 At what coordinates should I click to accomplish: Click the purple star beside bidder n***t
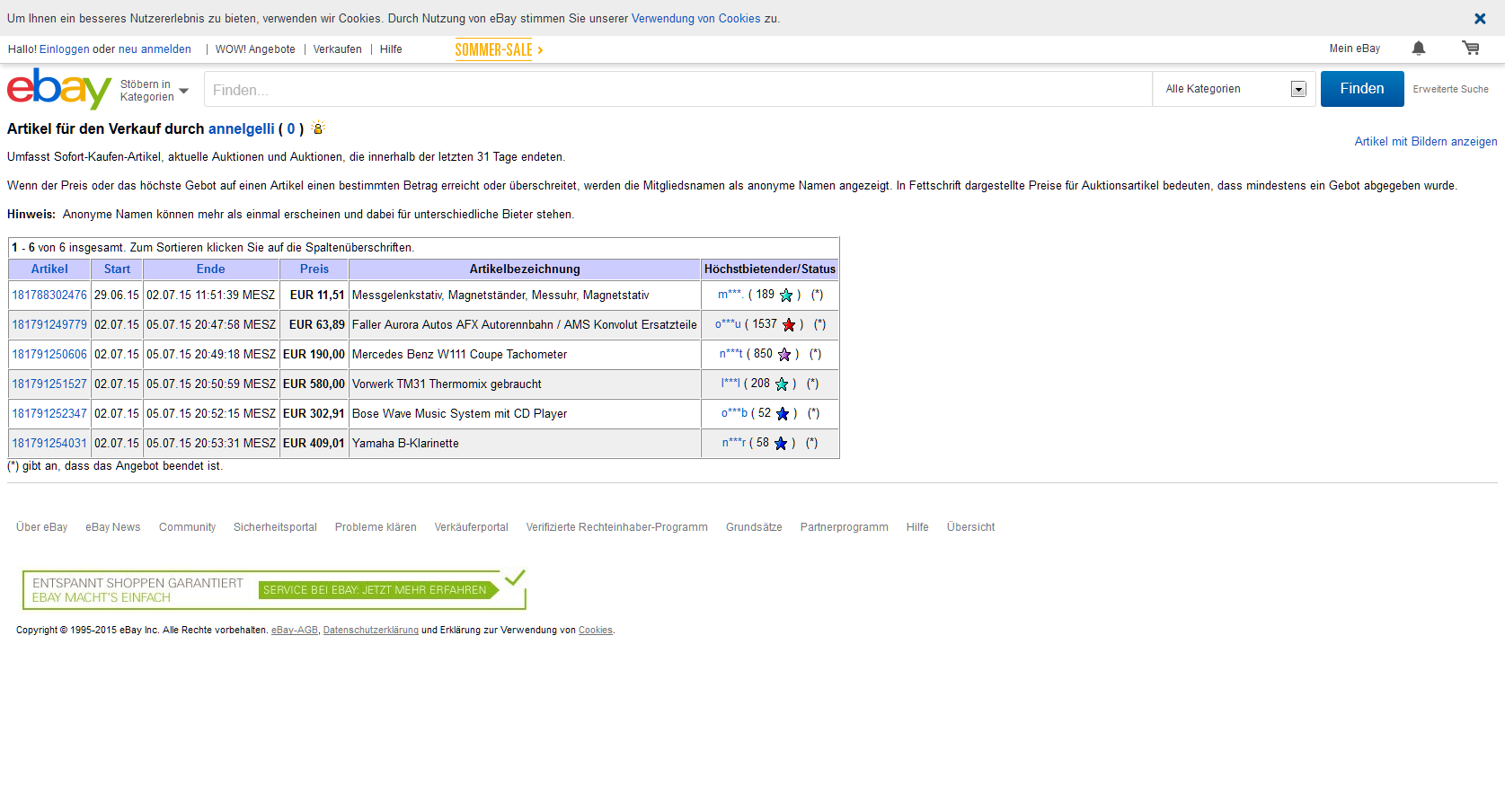(784, 355)
